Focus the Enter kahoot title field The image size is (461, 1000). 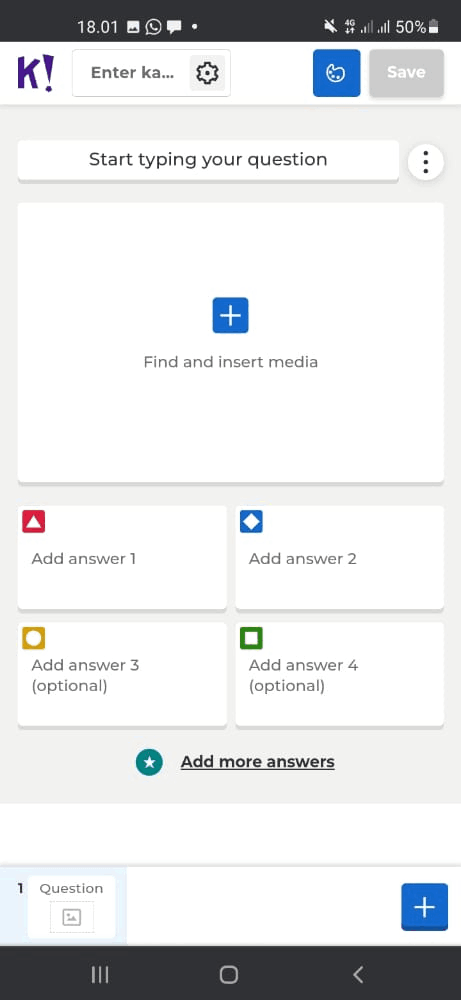[132, 73]
